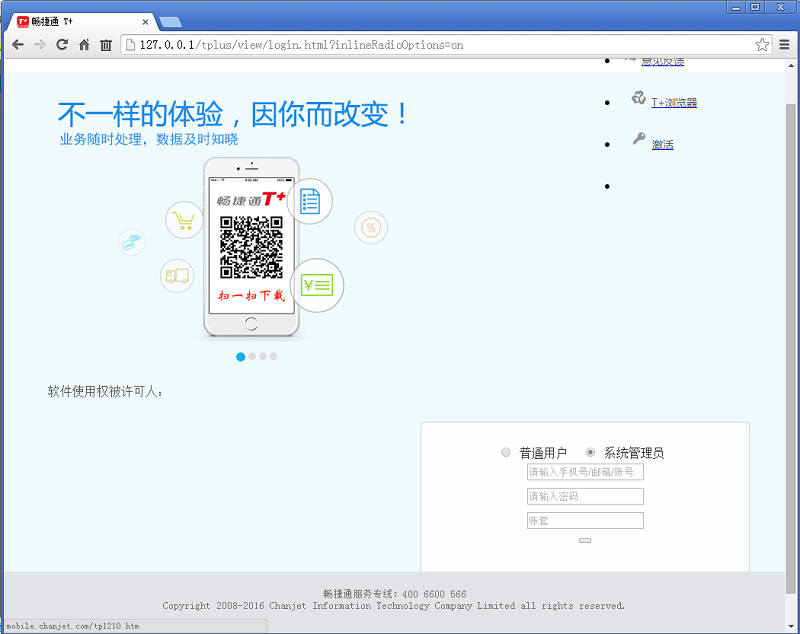Click the scrollbar up arrow
800x634 pixels.
[x=791, y=66]
